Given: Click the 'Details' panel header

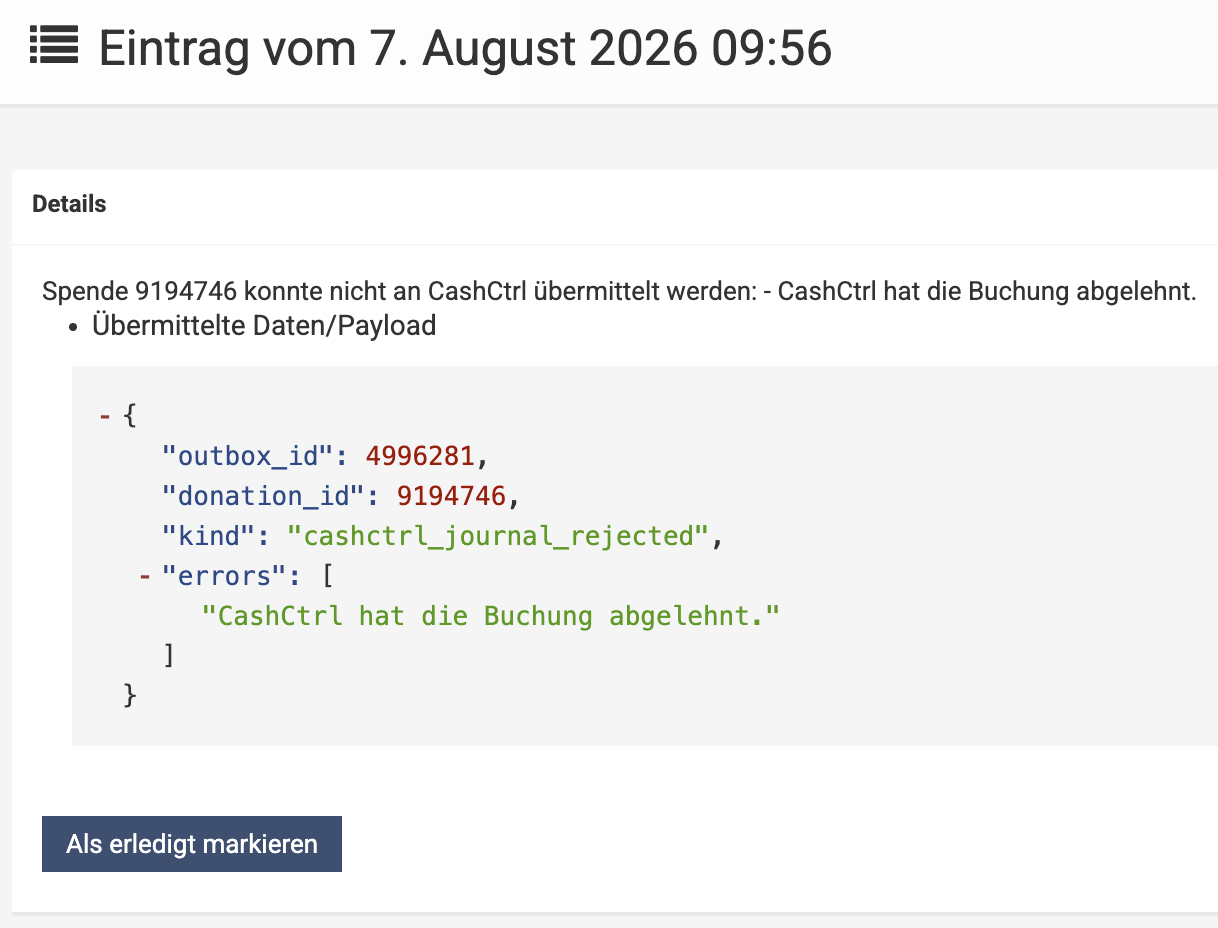Looking at the screenshot, I should point(69,204).
